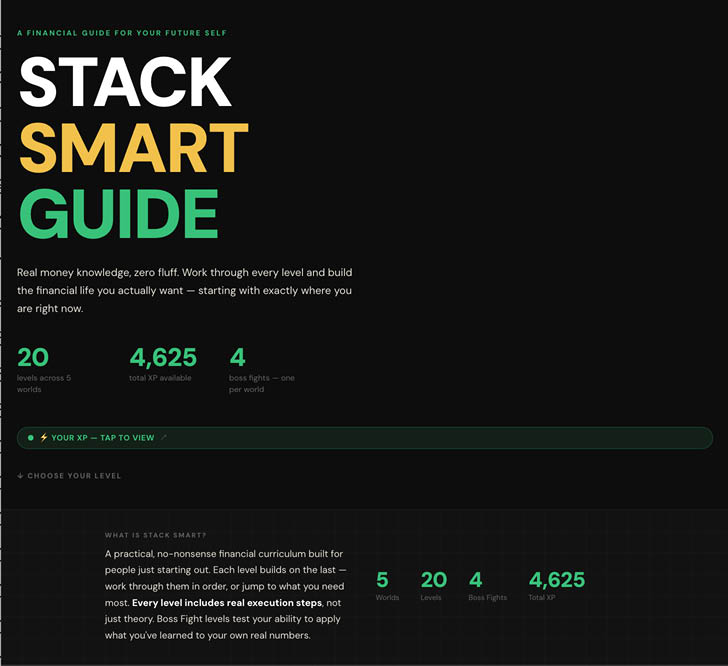Click the green status dot in XP bar
The image size is (728, 666).
pos(31,437)
